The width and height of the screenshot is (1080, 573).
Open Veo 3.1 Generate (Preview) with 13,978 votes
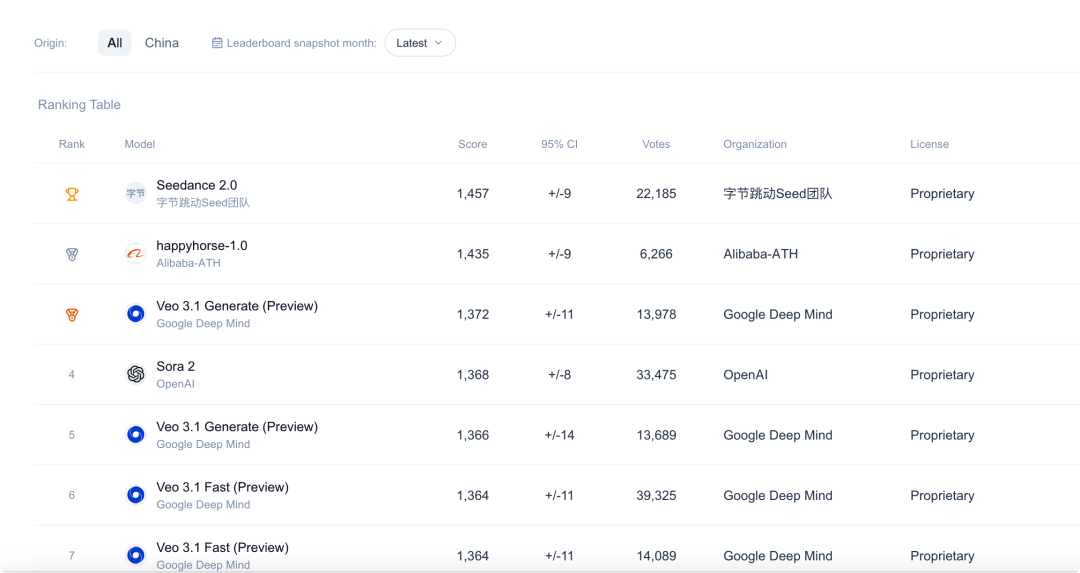tap(237, 306)
